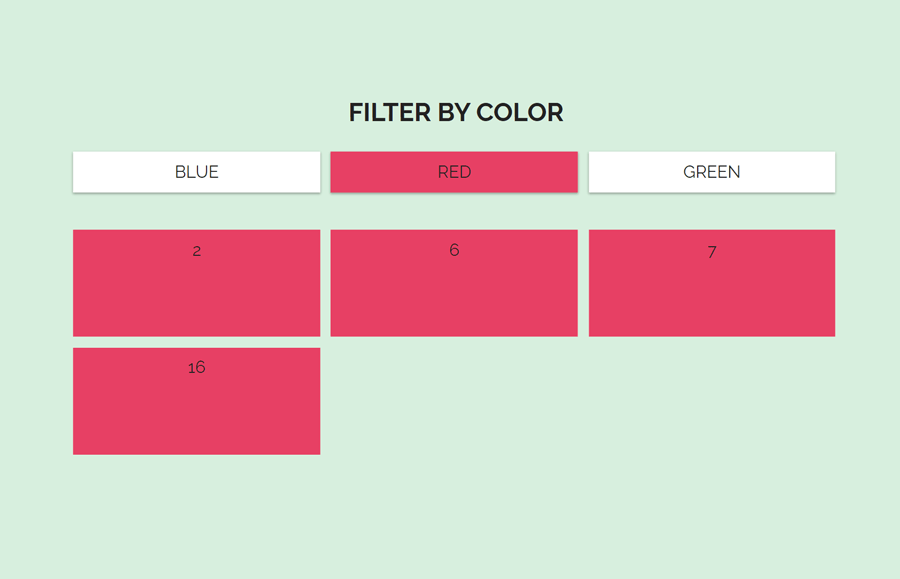Click the card labeled 16
This screenshot has height=579, width=900.
(x=196, y=400)
